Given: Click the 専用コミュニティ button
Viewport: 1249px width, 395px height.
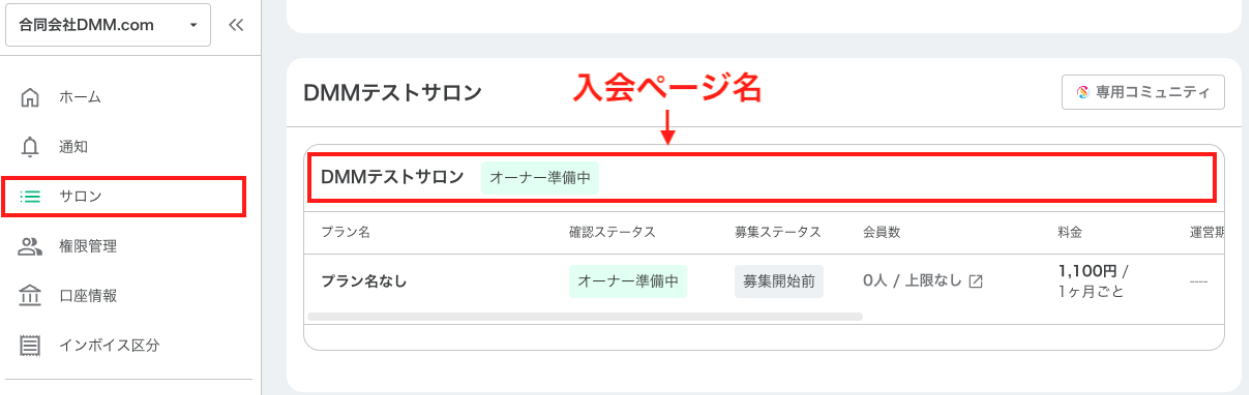Looking at the screenshot, I should coord(1143,92).
